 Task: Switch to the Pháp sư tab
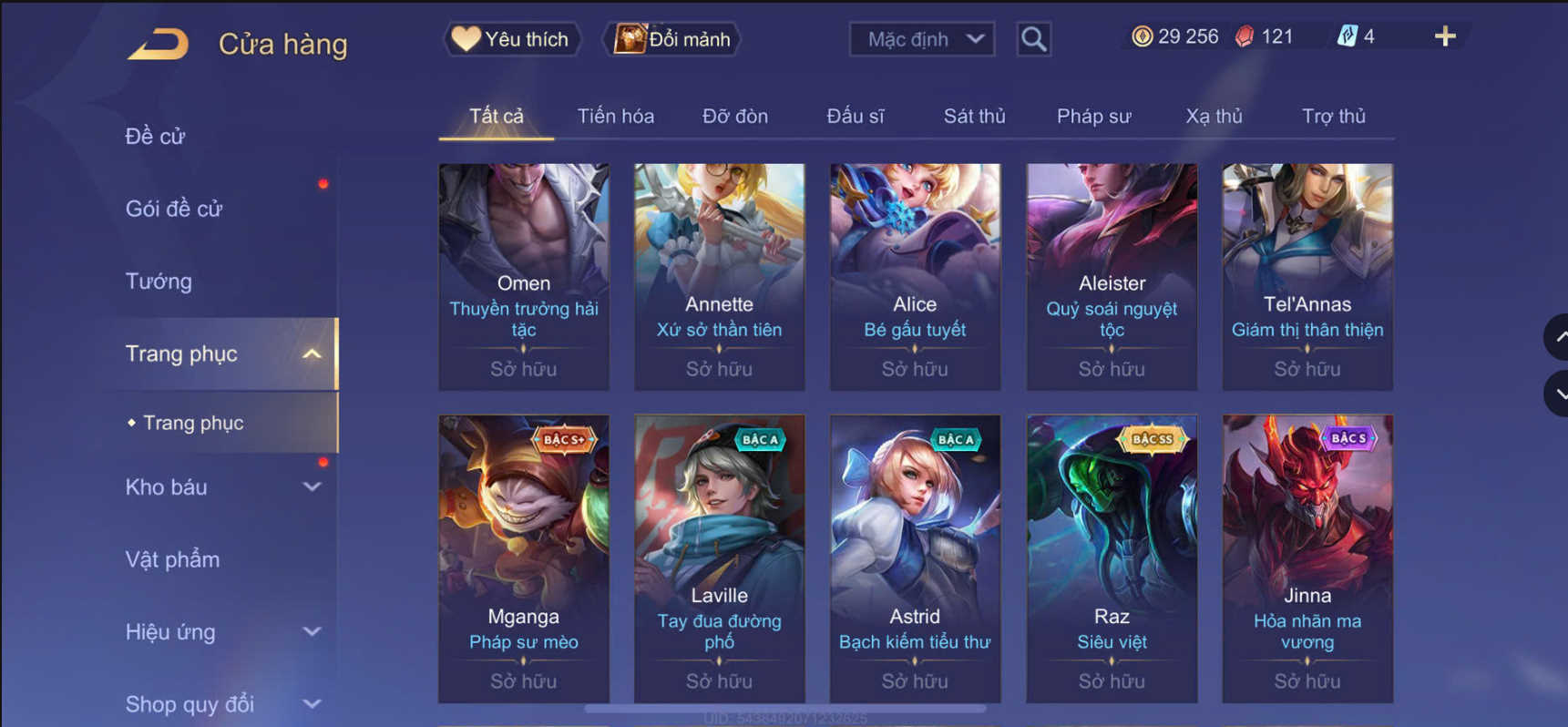point(1093,116)
